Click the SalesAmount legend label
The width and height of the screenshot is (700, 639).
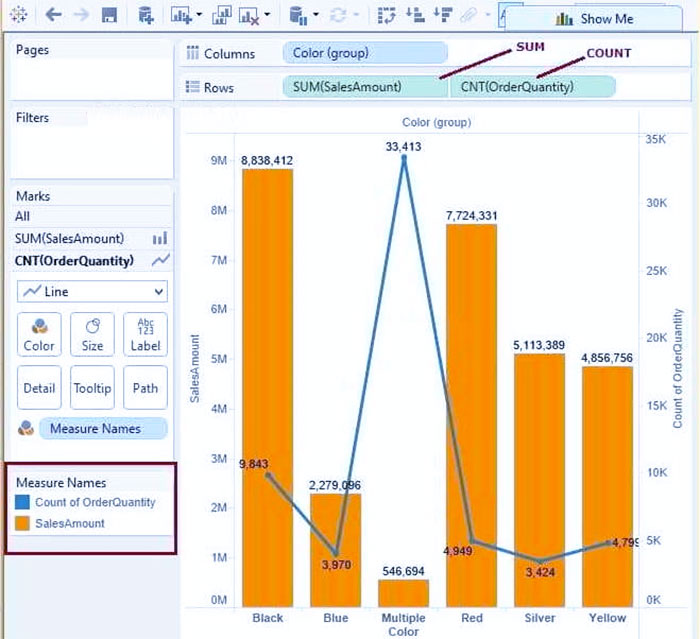[70, 523]
